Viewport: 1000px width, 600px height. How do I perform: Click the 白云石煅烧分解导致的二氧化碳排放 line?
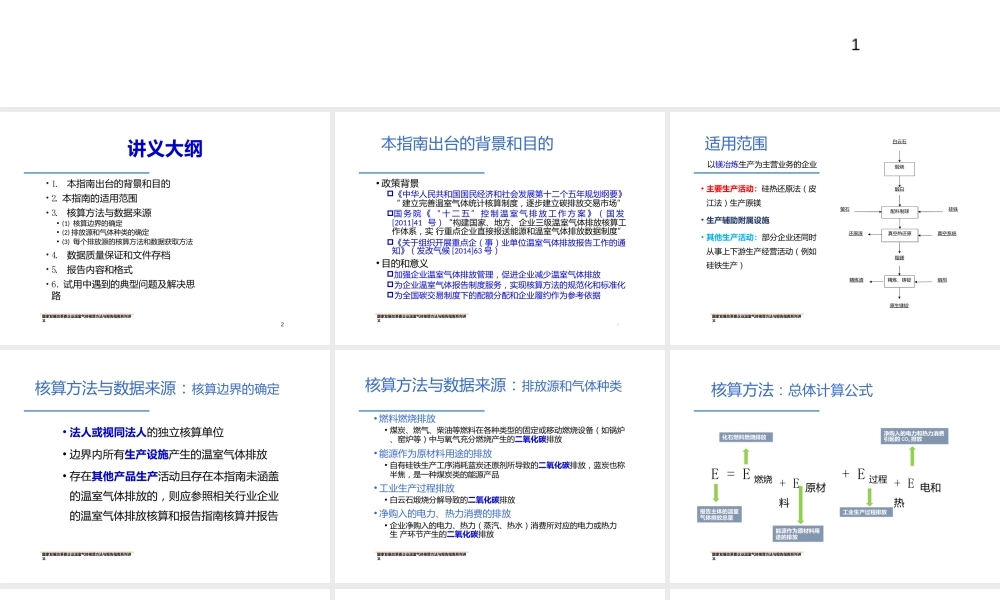452,500
